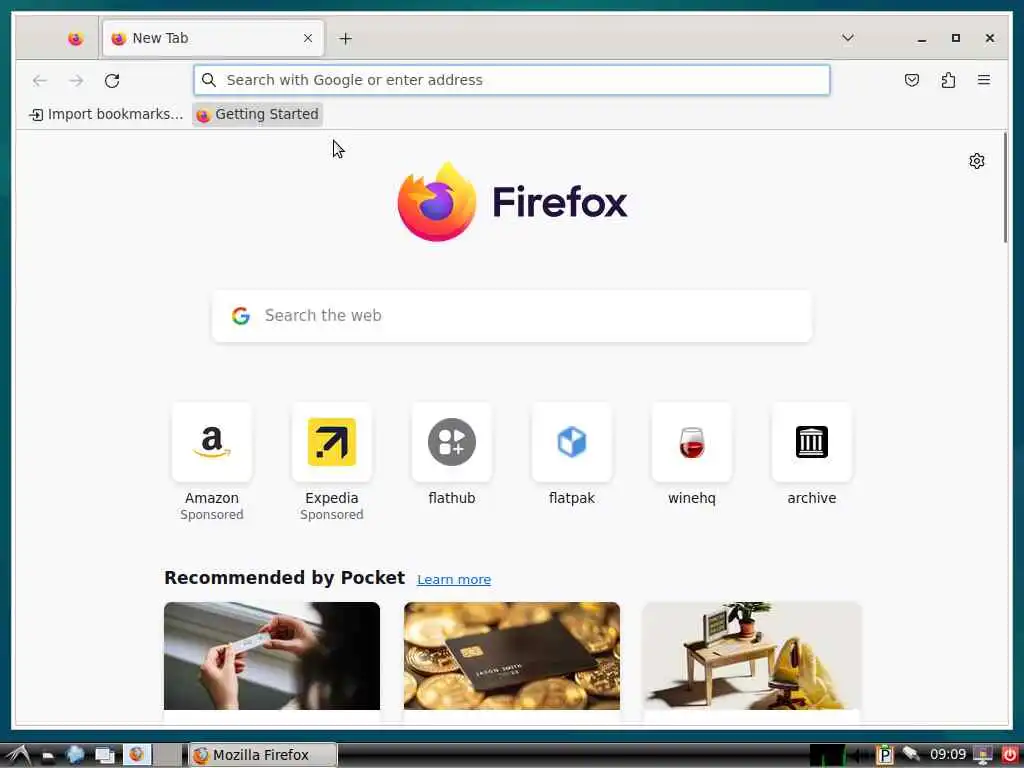Image resolution: width=1024 pixels, height=768 pixels.
Task: Click the volume speaker icon in the tray
Action: click(857, 756)
